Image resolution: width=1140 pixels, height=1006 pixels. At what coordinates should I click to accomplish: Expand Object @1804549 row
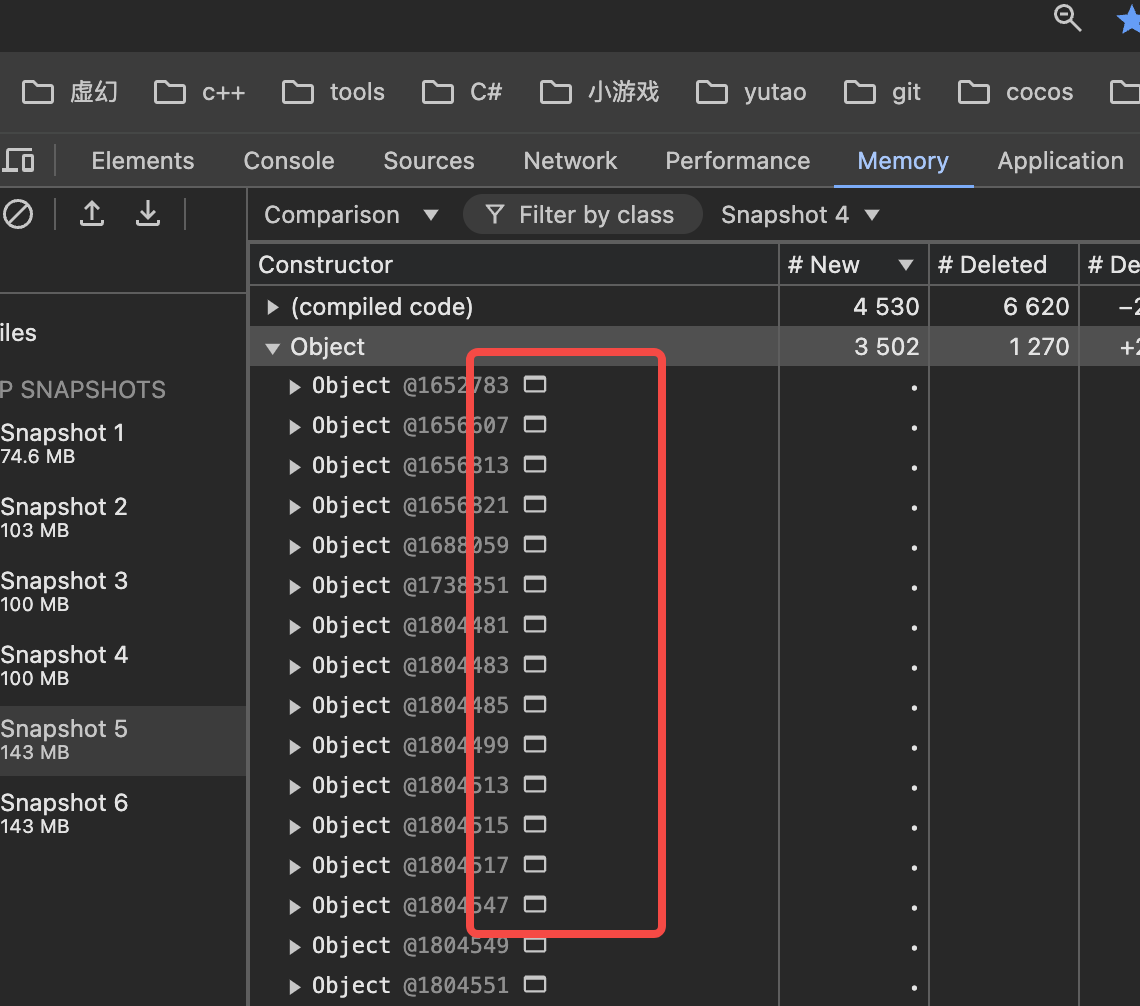(294, 946)
